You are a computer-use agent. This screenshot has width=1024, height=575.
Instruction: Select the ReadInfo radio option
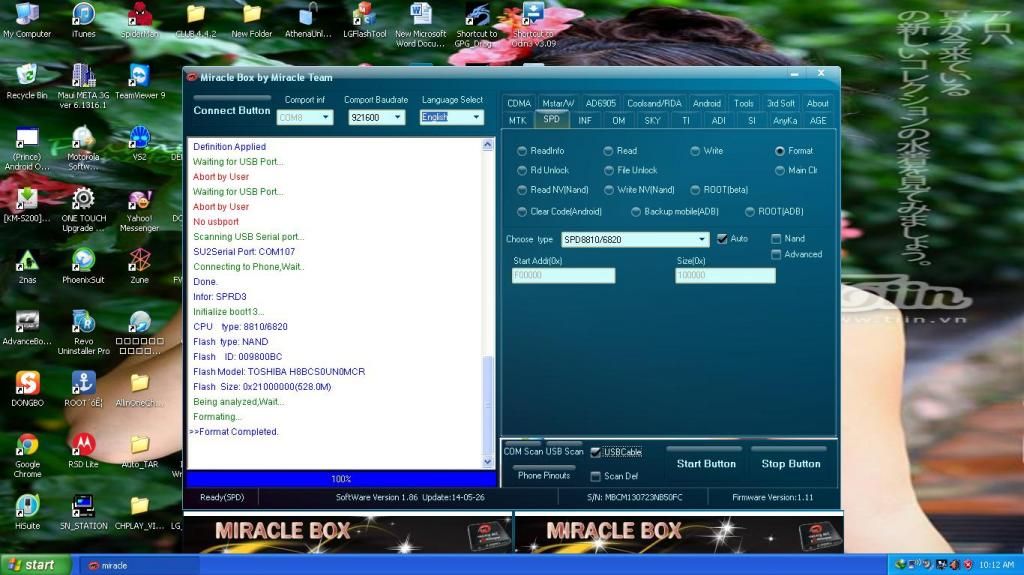click(x=522, y=151)
